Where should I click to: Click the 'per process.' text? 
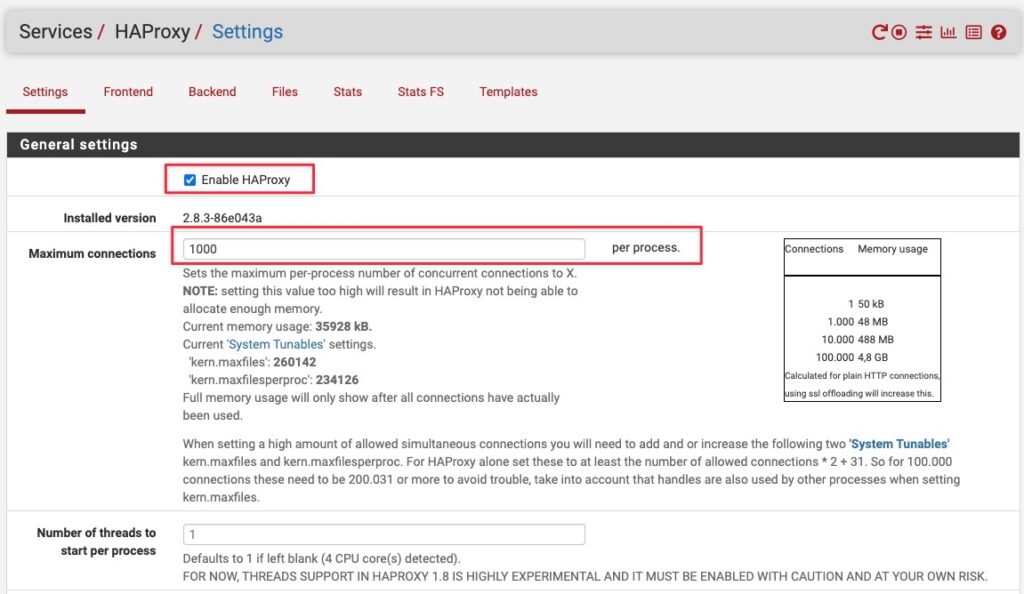(646, 247)
